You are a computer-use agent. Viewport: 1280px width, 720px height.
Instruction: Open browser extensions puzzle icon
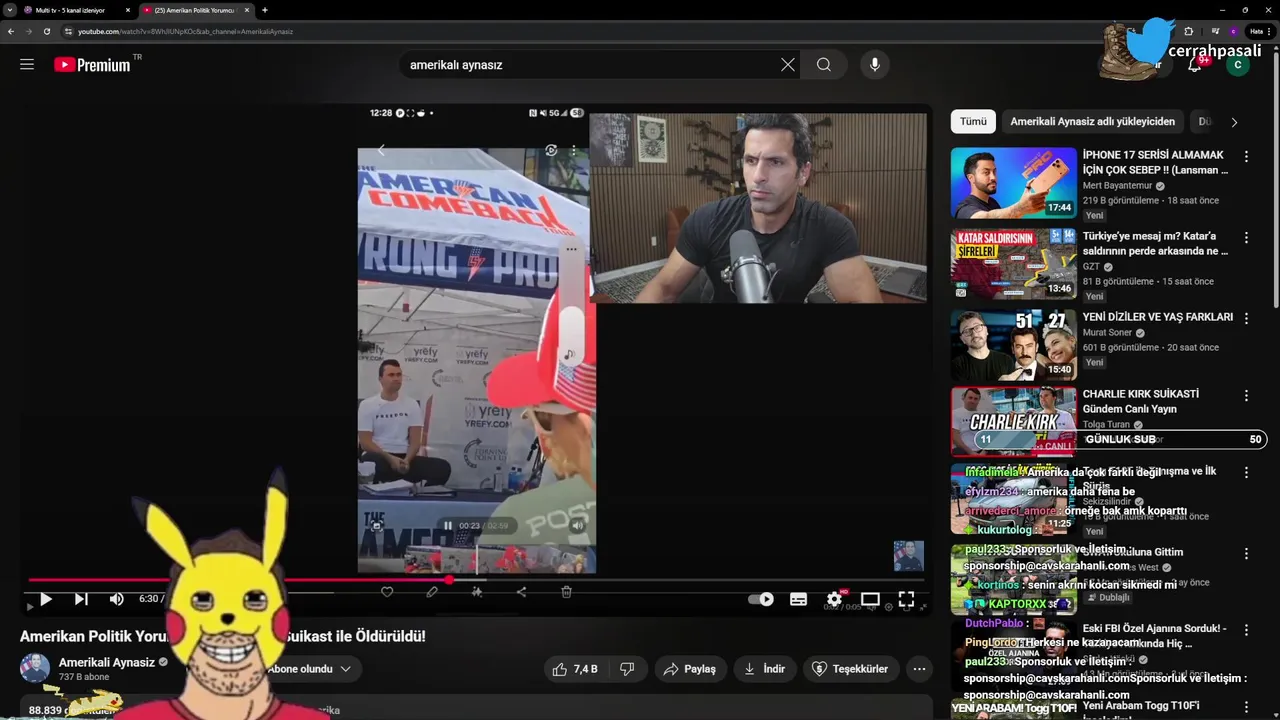1188,31
